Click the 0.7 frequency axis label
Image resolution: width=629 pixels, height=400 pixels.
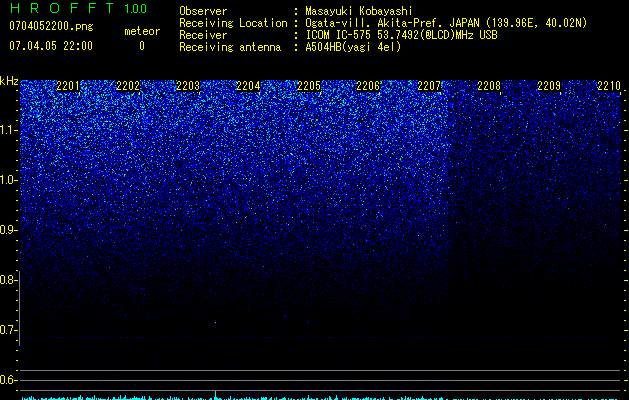(8, 330)
